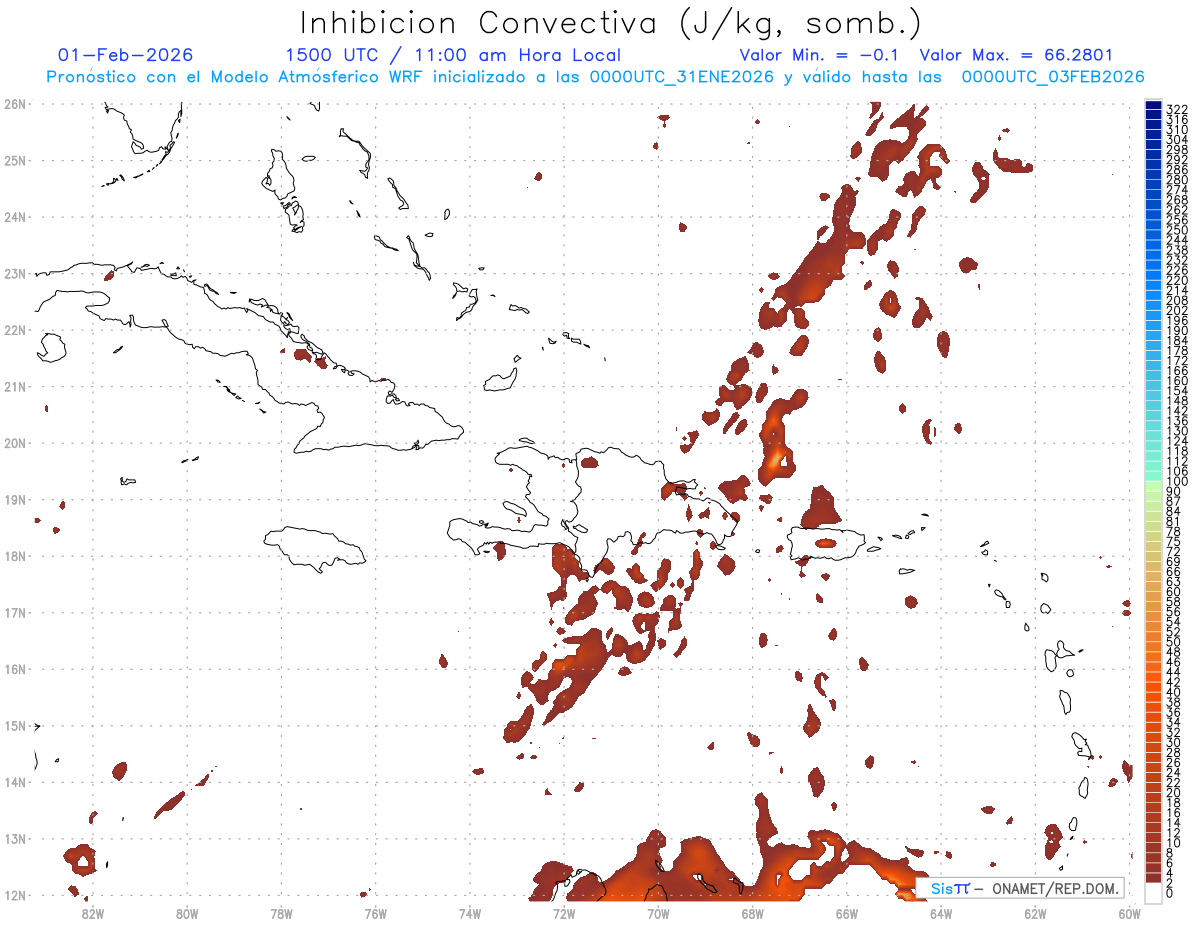
Task: Click the 22N latitude label
Action: pyautogui.click(x=15, y=330)
